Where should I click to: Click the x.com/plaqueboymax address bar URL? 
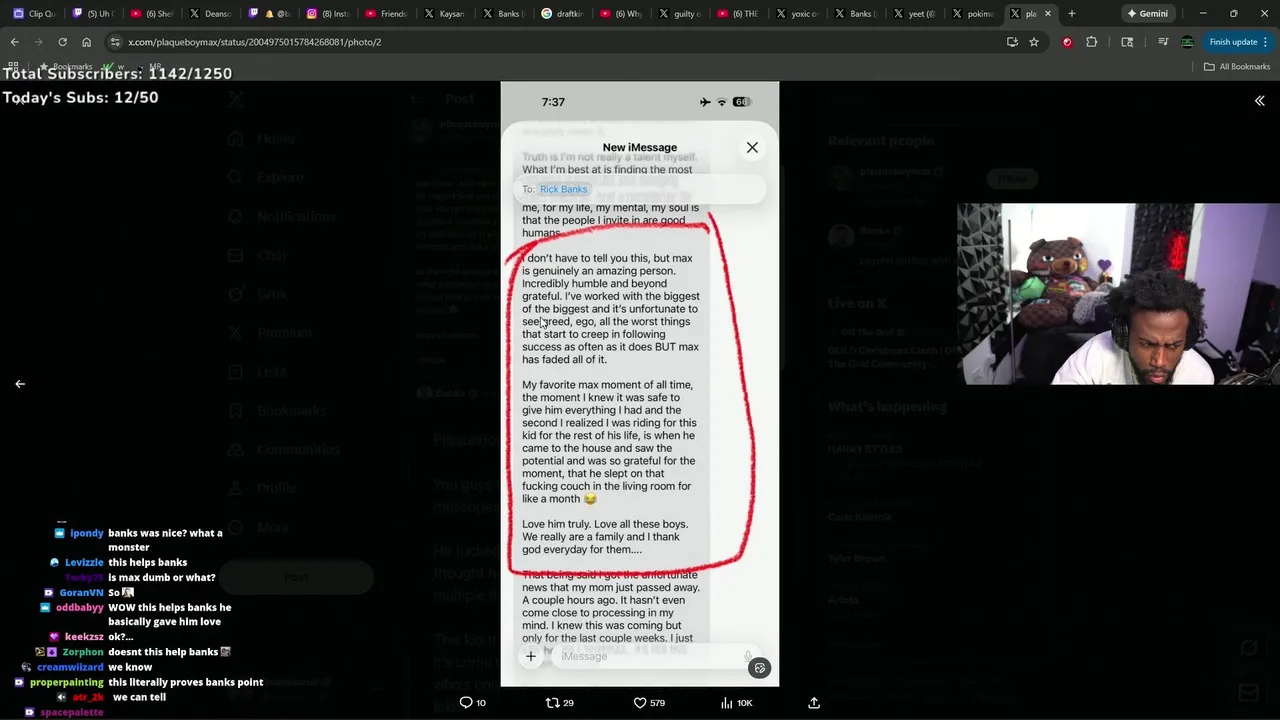pos(254,42)
